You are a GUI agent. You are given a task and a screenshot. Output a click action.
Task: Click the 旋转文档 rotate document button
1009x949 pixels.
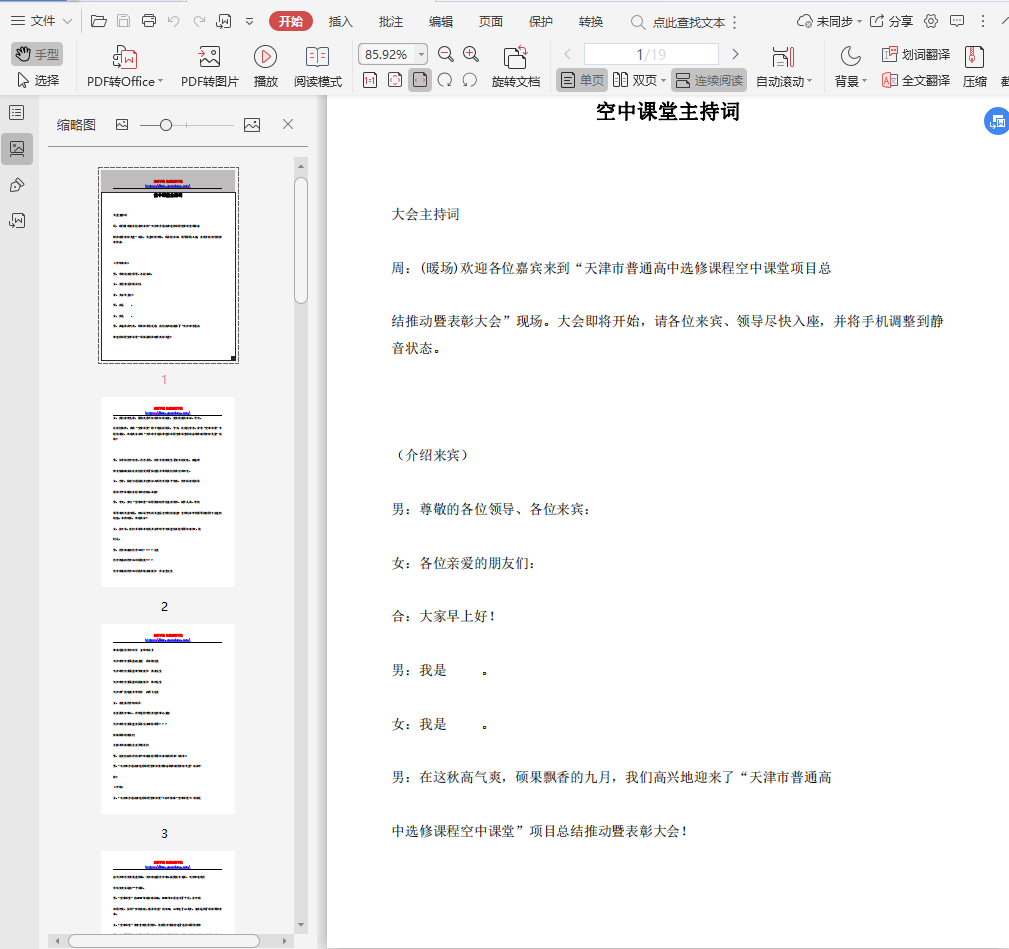tap(515, 66)
